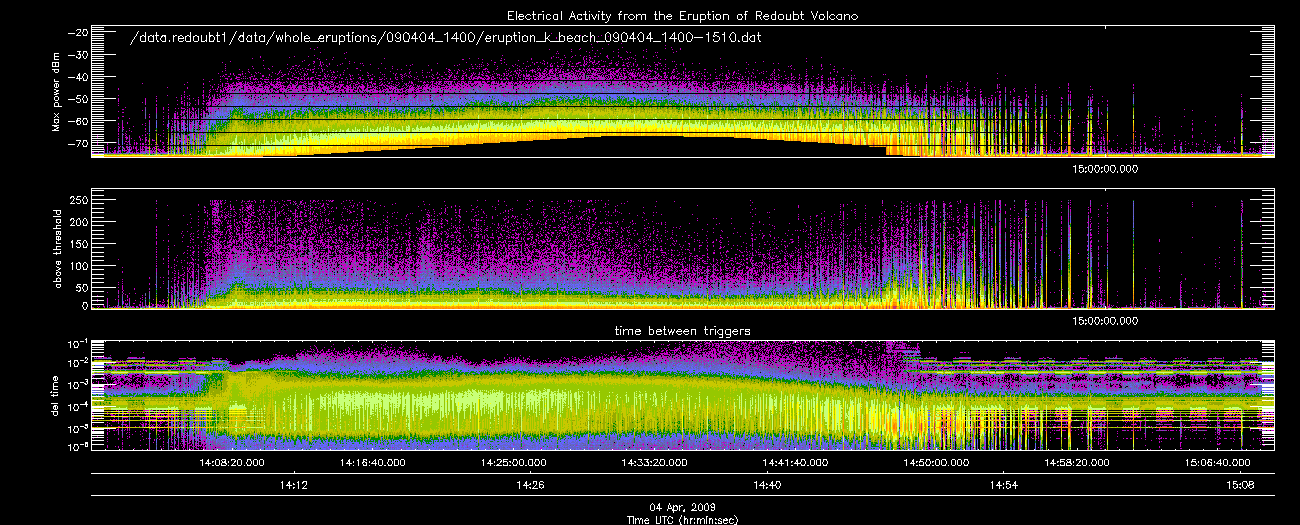The height and width of the screenshot is (525, 1300).
Task: Click the 14:12 label on lower time axis
Action: (x=292, y=484)
